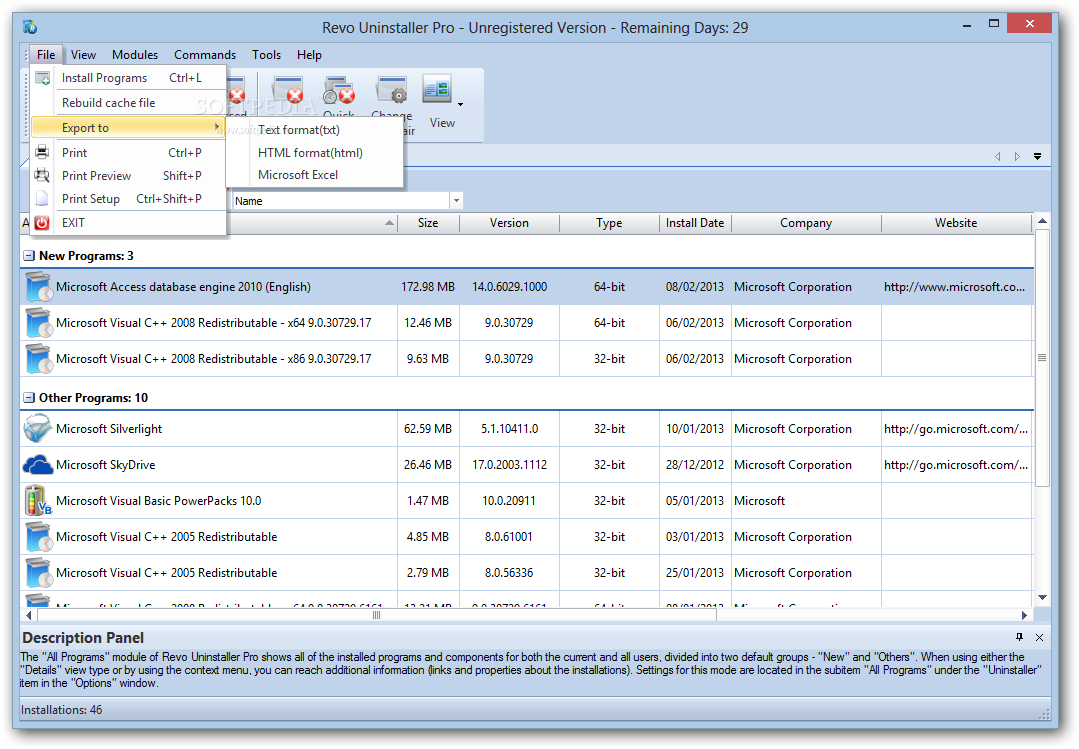
Task: Click the Visual C++ 2008 x64 icon
Action: (x=38, y=322)
